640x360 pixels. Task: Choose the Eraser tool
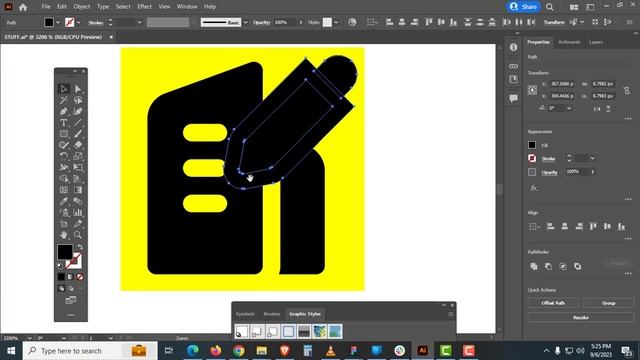click(x=78, y=145)
